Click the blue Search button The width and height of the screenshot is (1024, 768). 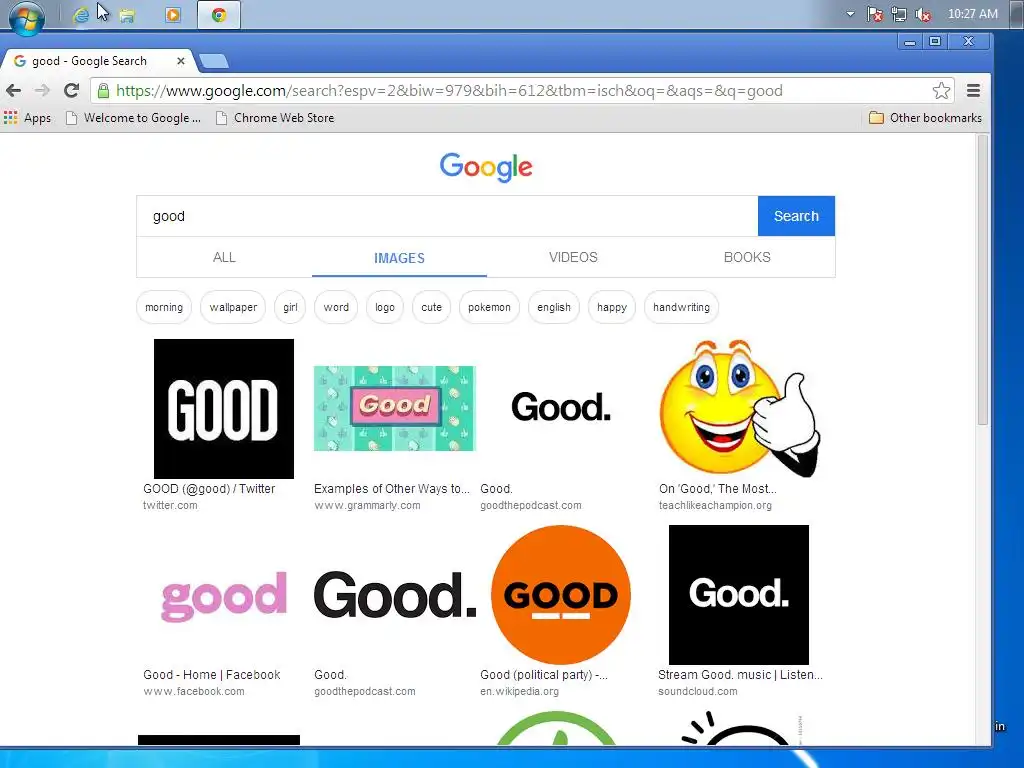point(796,216)
